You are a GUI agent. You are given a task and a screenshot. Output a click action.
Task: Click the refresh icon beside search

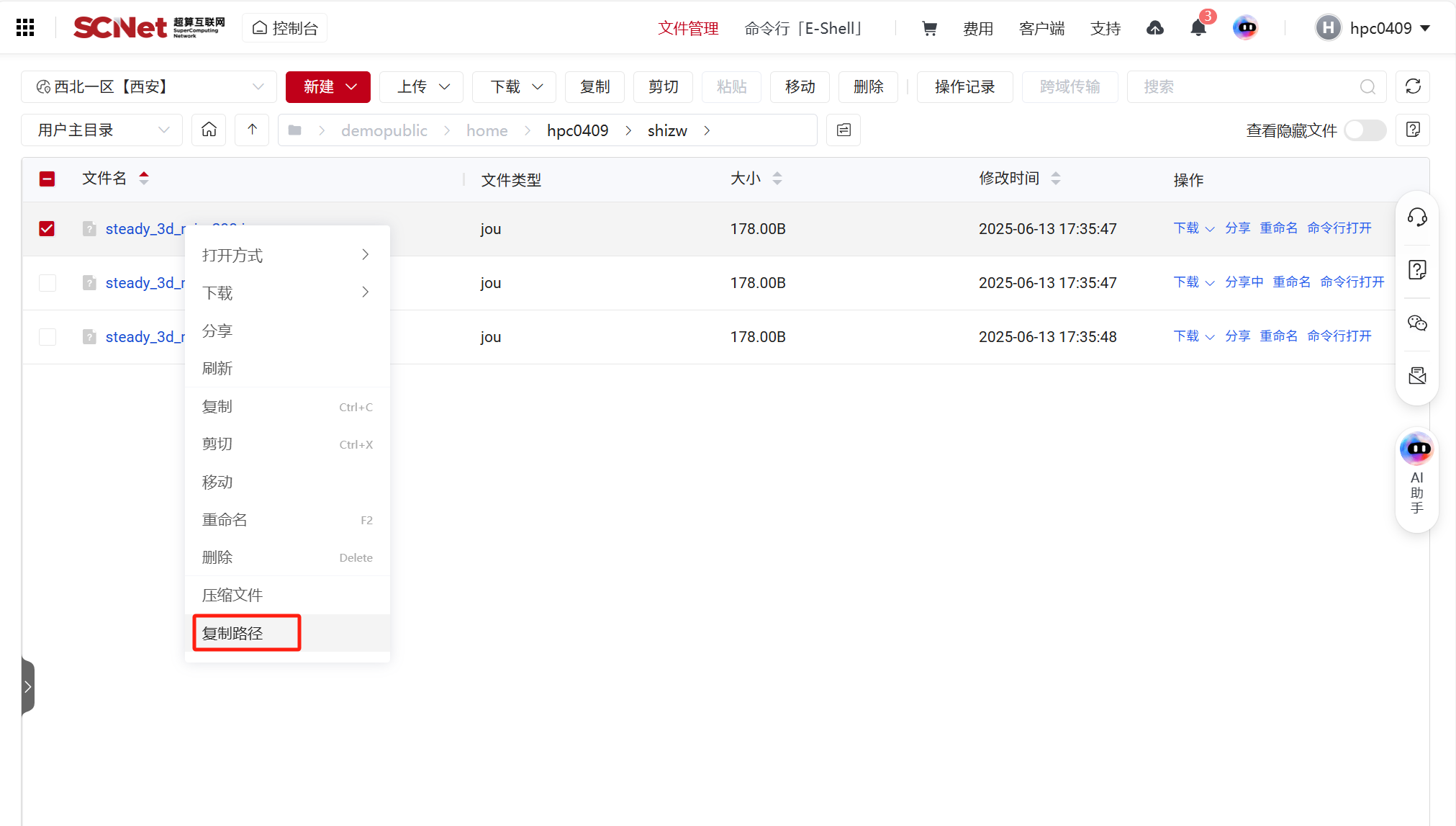click(x=1412, y=86)
